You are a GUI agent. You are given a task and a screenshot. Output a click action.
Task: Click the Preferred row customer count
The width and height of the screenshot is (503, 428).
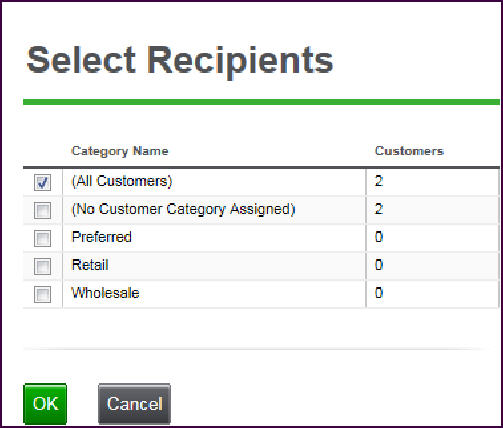379,237
